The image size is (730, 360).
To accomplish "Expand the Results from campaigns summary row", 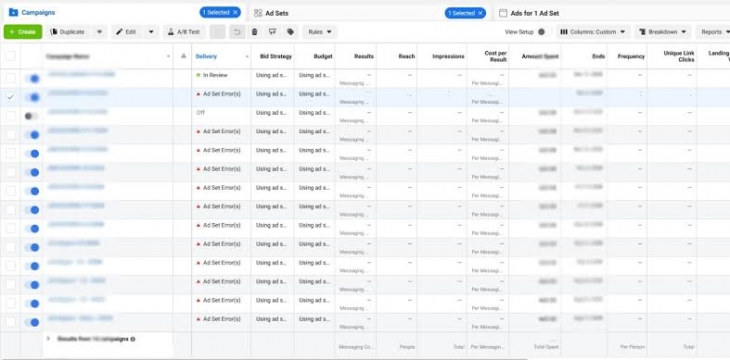I will tap(48, 339).
